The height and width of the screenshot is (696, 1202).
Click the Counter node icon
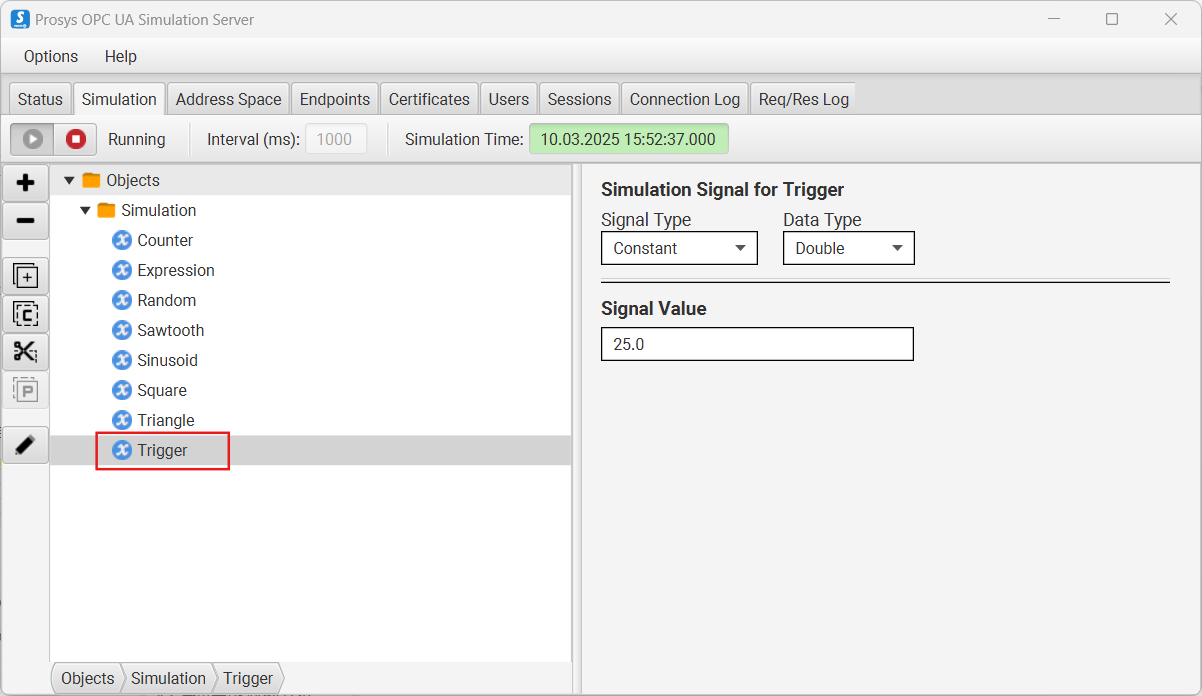(x=122, y=240)
